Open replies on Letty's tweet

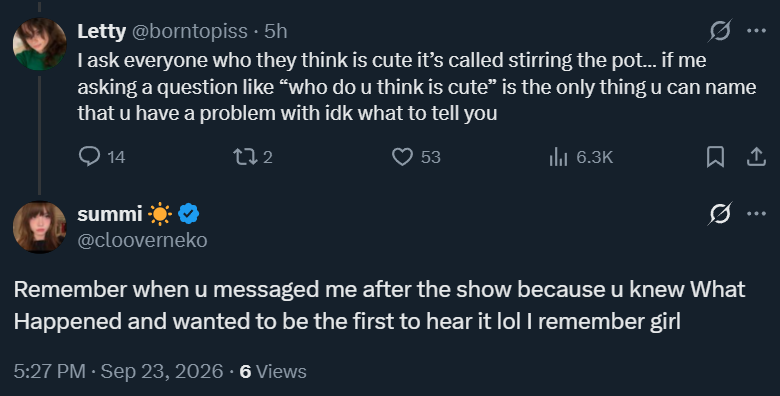tap(102, 157)
